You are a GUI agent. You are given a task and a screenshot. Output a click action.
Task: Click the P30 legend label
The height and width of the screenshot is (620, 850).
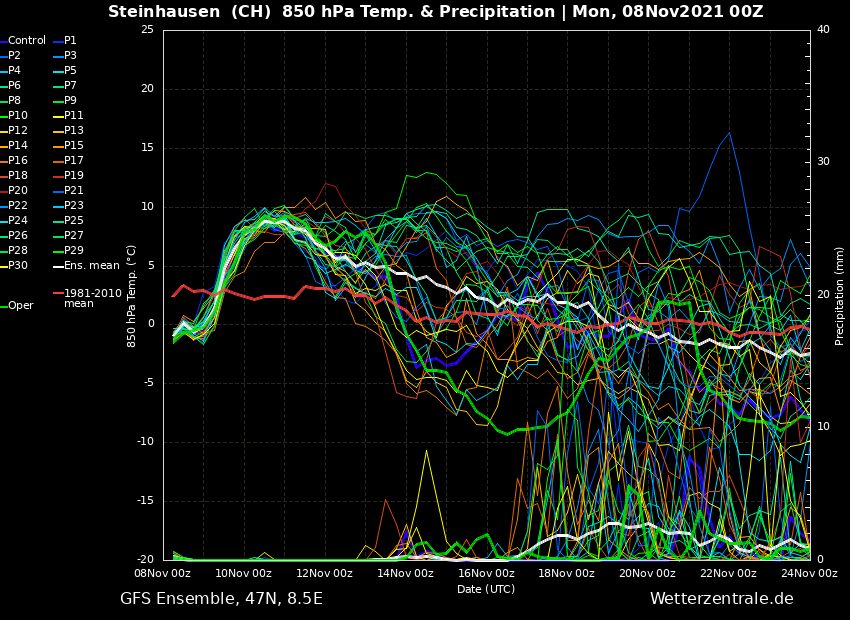tap(18, 266)
